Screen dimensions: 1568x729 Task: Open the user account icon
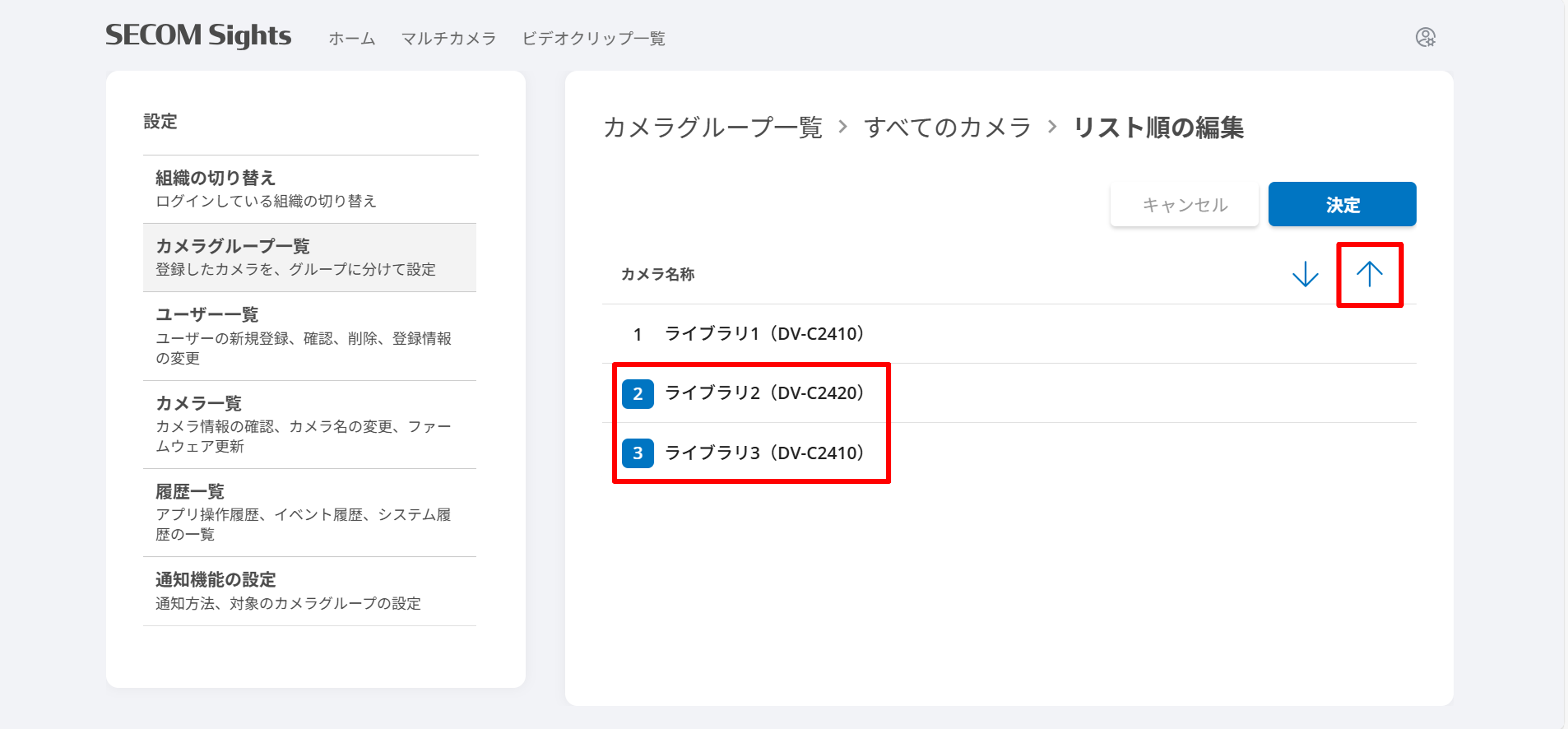coord(1425,37)
